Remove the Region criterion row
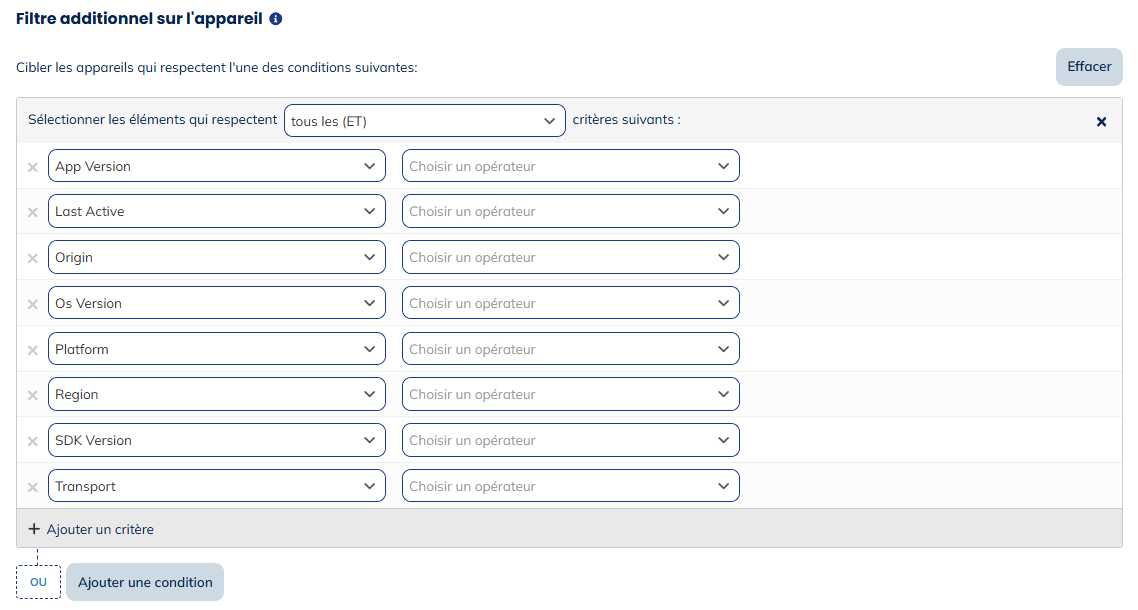 coord(32,394)
